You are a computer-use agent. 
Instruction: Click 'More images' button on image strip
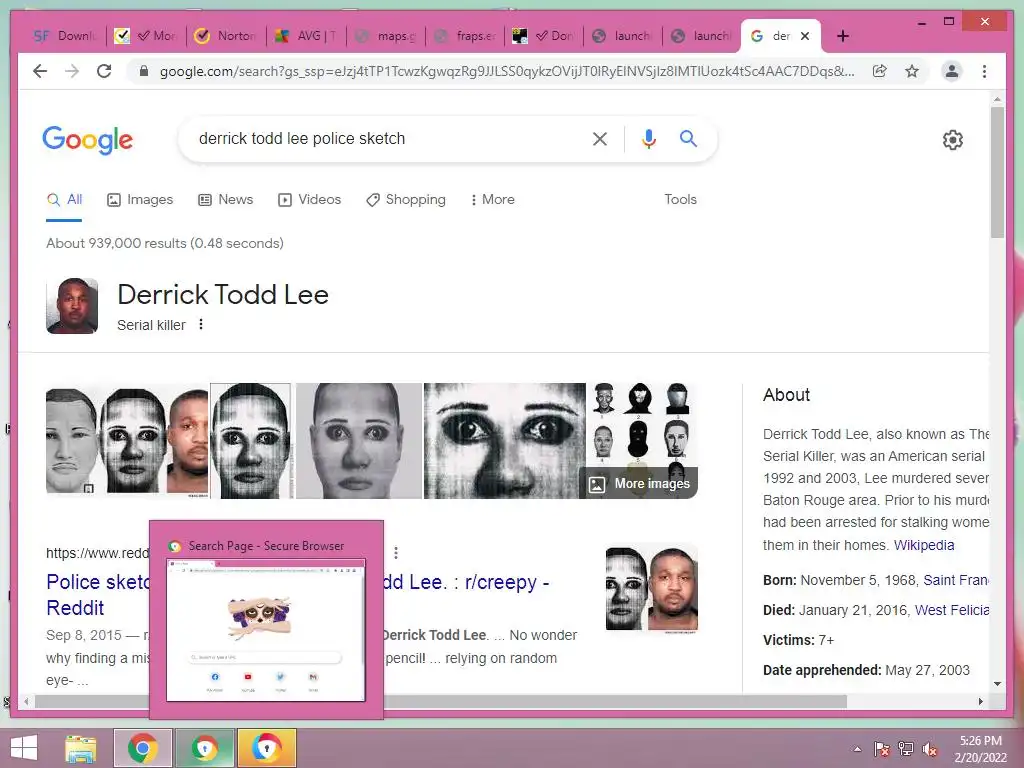coord(639,484)
